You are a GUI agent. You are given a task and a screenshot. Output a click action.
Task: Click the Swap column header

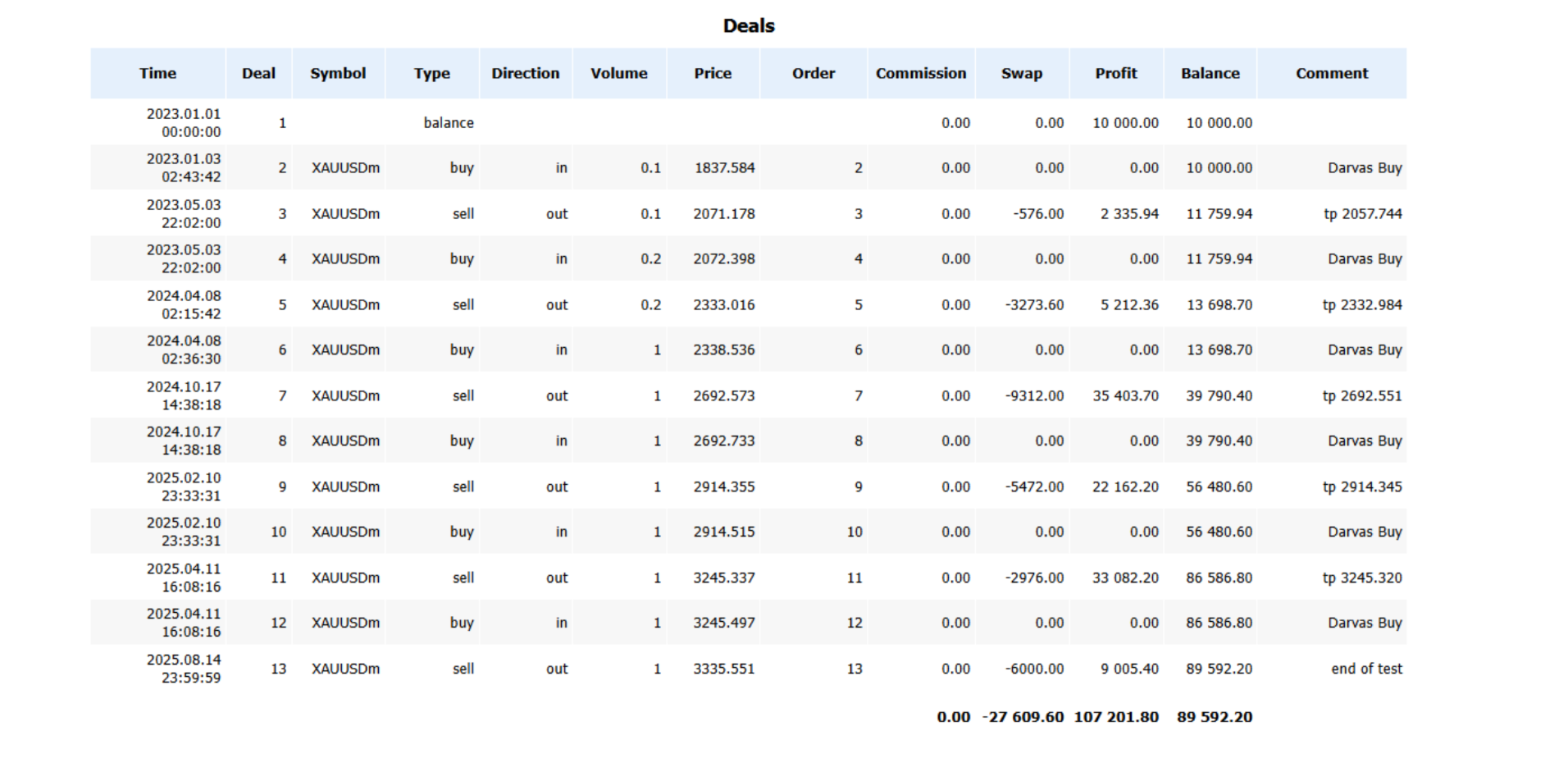[1022, 73]
